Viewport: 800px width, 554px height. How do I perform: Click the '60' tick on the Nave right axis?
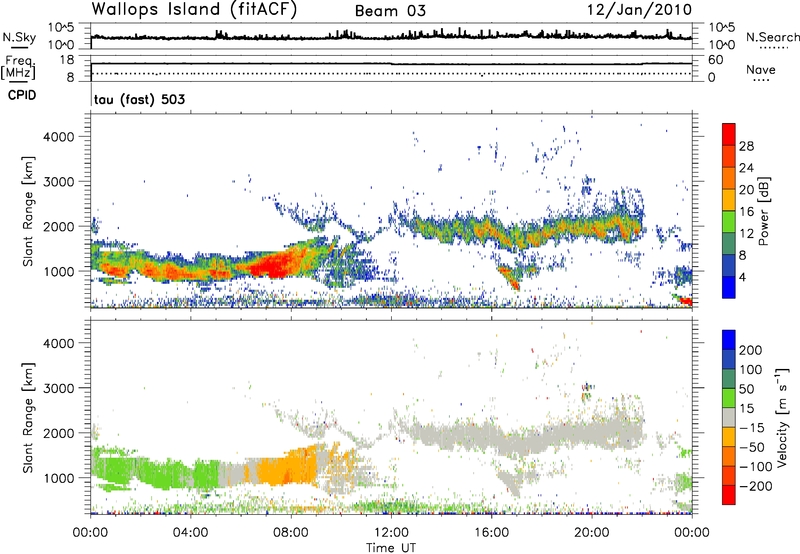[x=716, y=60]
